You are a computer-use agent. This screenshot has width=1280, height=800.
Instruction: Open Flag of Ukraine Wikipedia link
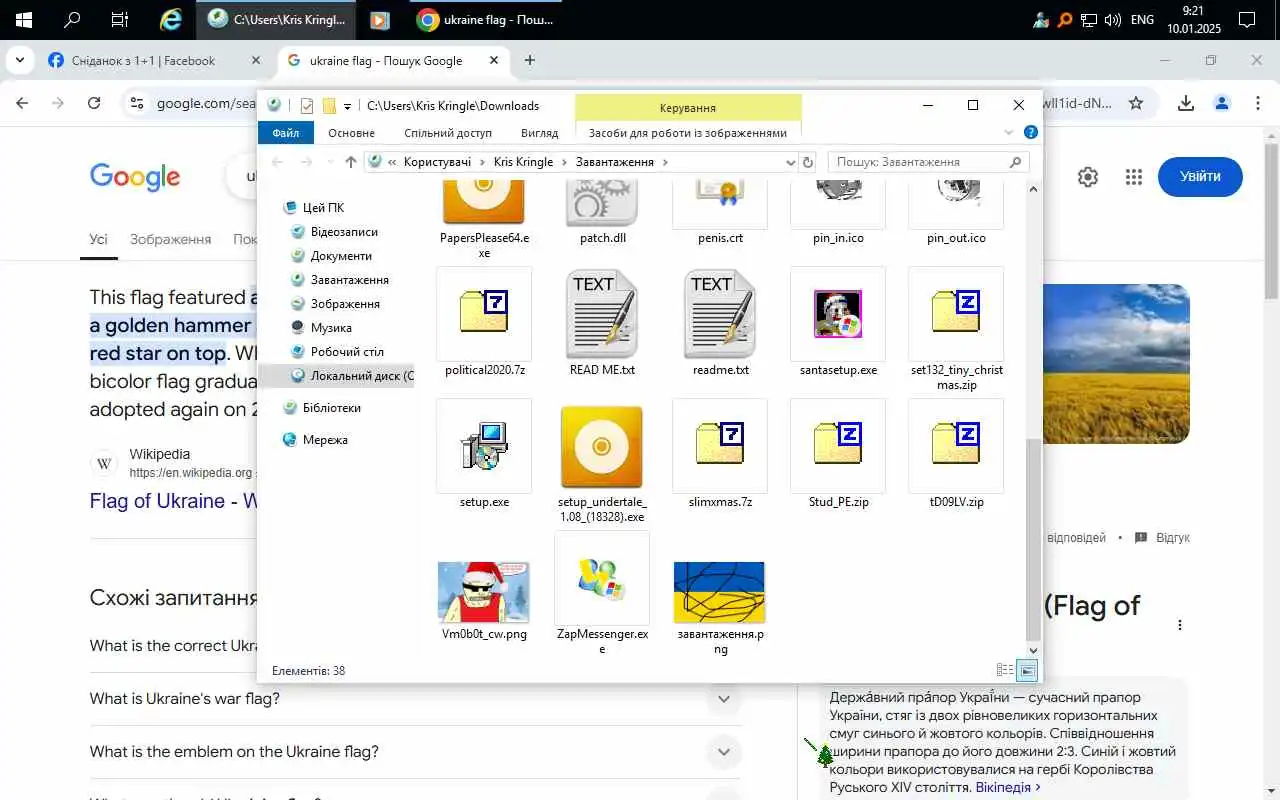[174, 501]
